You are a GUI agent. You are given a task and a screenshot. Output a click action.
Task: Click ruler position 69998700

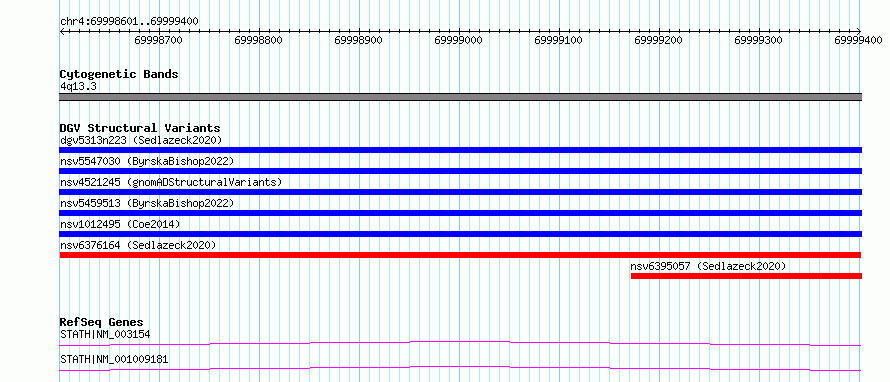158,40
